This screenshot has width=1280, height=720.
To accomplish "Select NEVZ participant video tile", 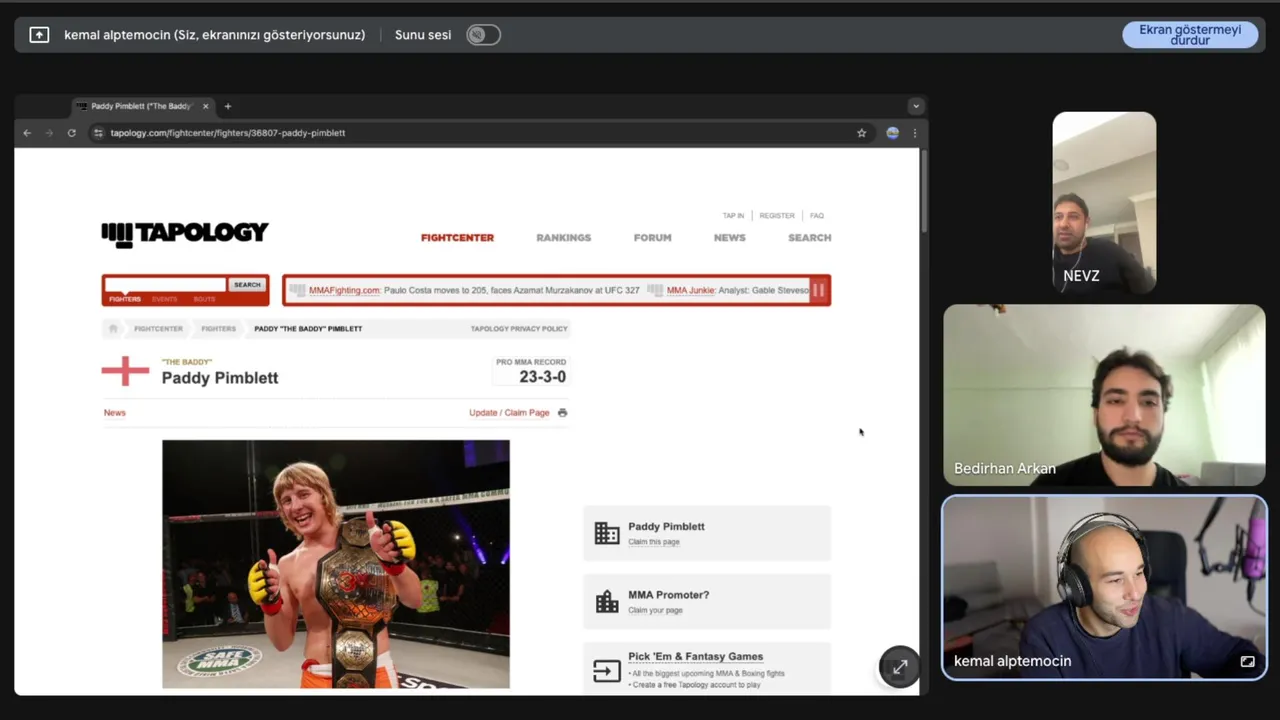I will (1104, 202).
